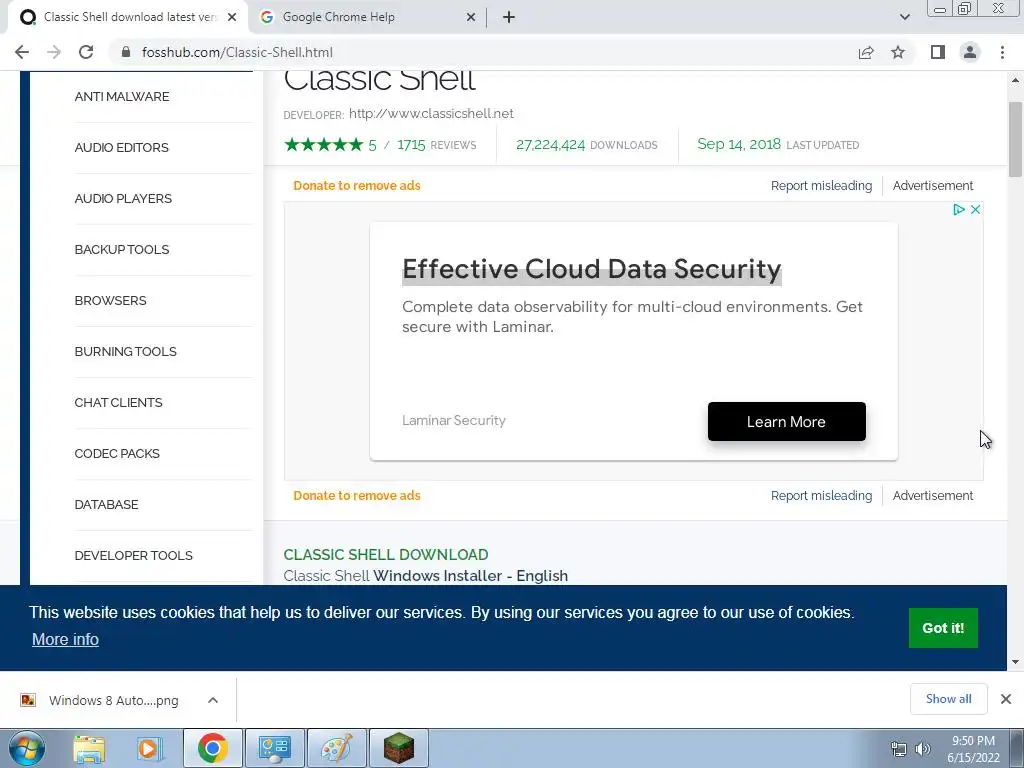Open the Chrome profile avatar

coord(970,52)
